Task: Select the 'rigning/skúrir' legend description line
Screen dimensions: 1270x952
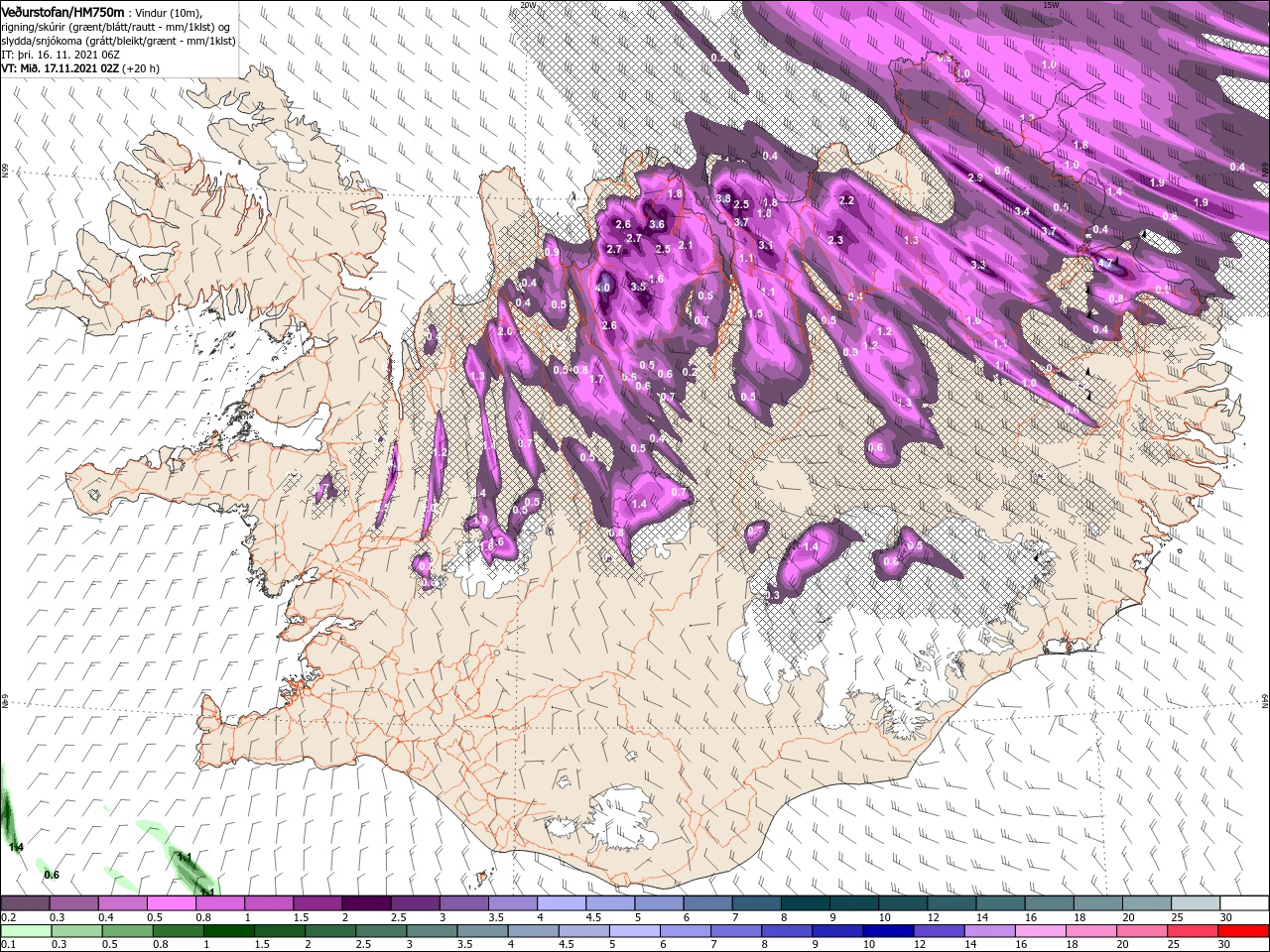Action: pyautogui.click(x=116, y=27)
